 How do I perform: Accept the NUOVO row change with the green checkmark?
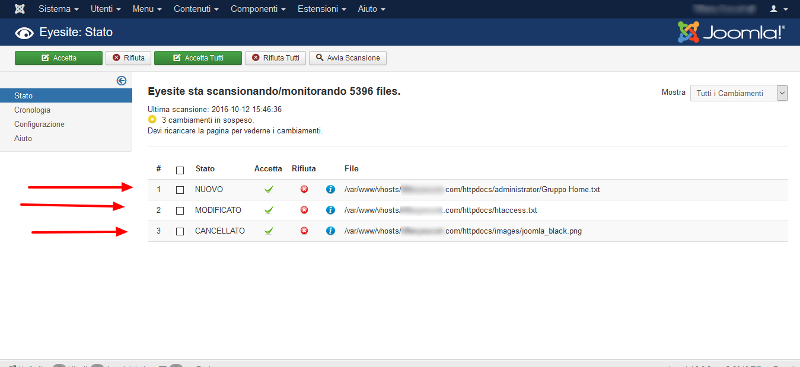tap(269, 189)
